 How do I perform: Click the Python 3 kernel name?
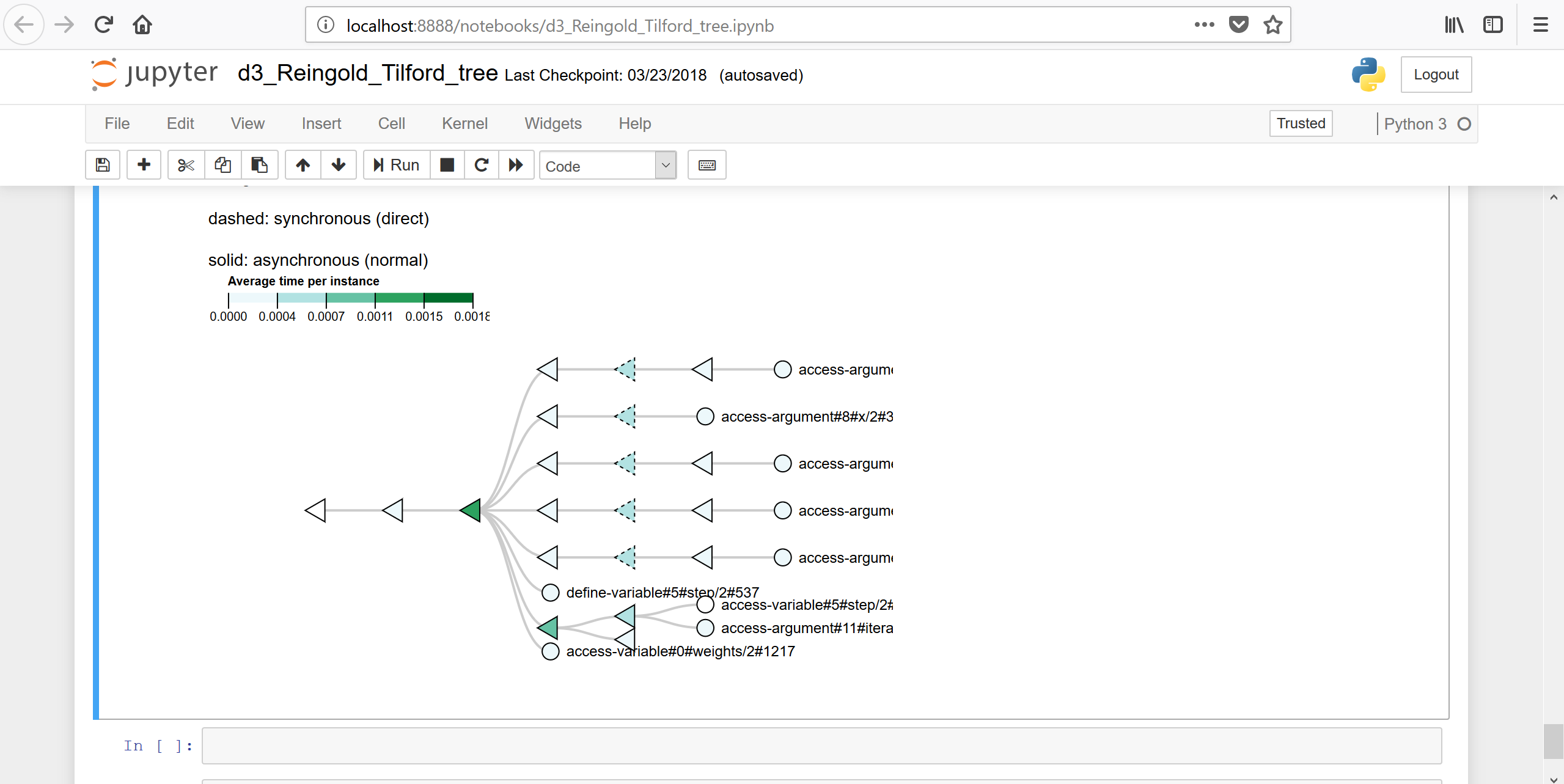[1415, 124]
